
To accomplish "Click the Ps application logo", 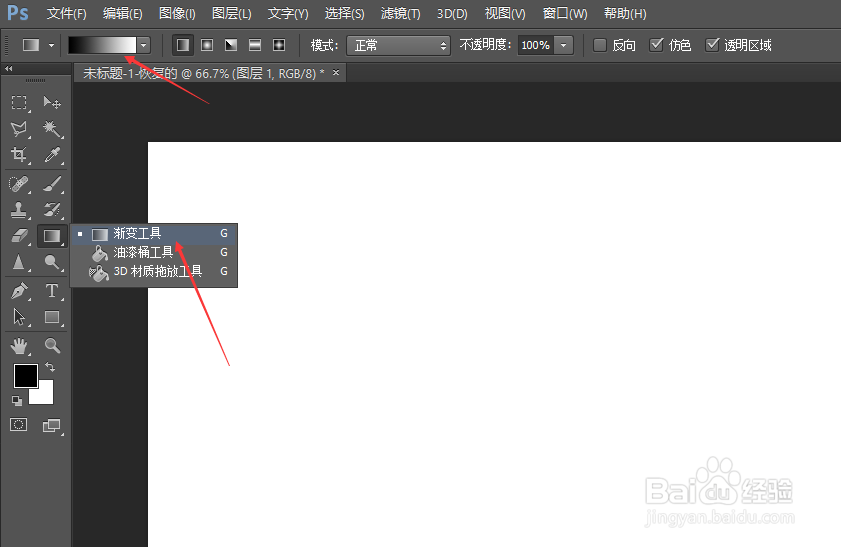I will pyautogui.click(x=18, y=12).
